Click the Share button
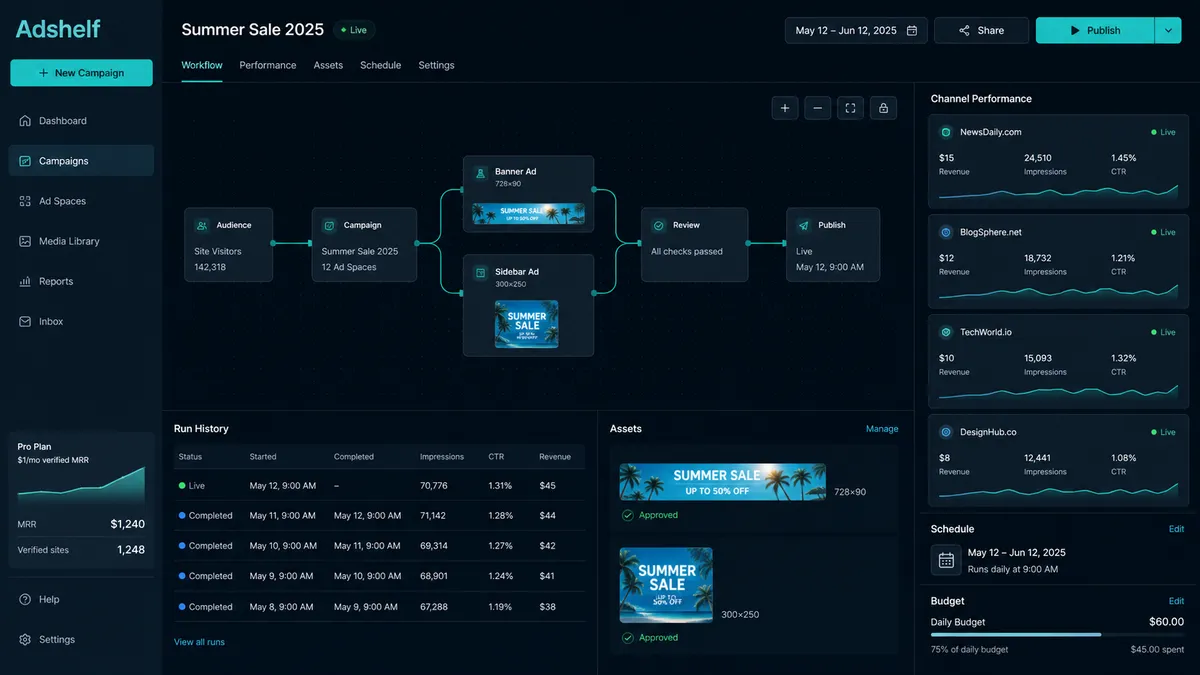The height and width of the screenshot is (675, 1200). [x=981, y=30]
